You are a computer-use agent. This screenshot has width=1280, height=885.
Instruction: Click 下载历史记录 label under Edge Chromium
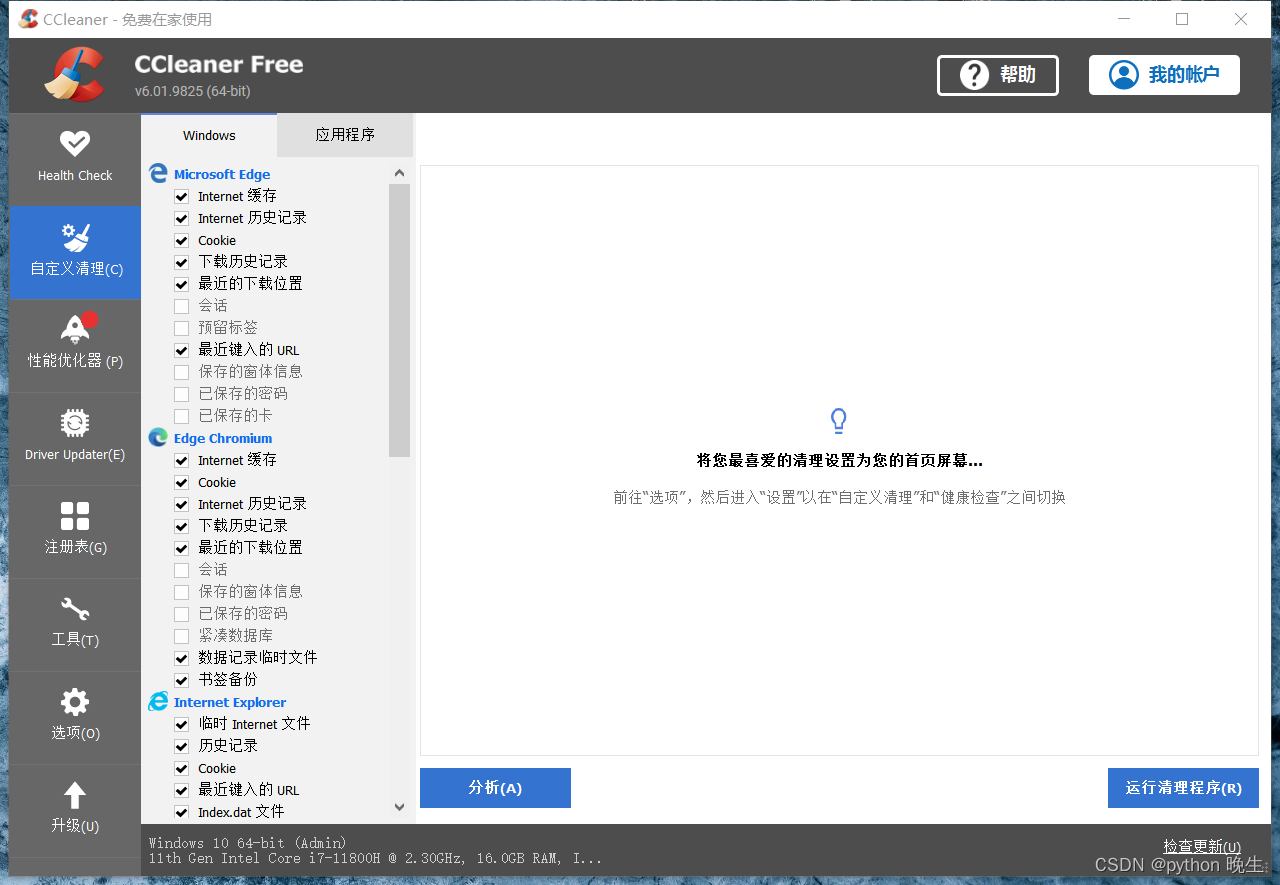click(x=243, y=526)
